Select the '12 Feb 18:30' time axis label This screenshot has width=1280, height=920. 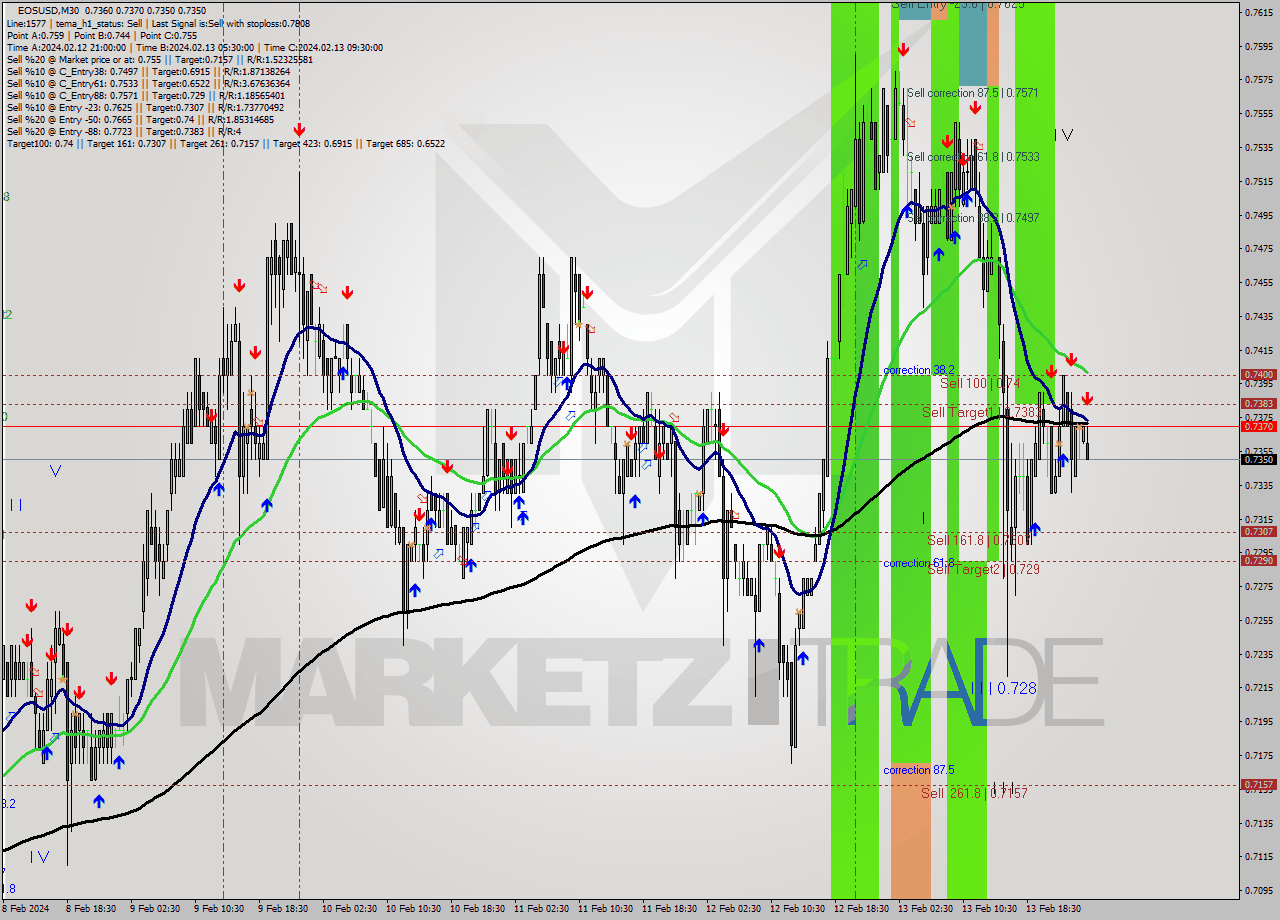pos(860,909)
